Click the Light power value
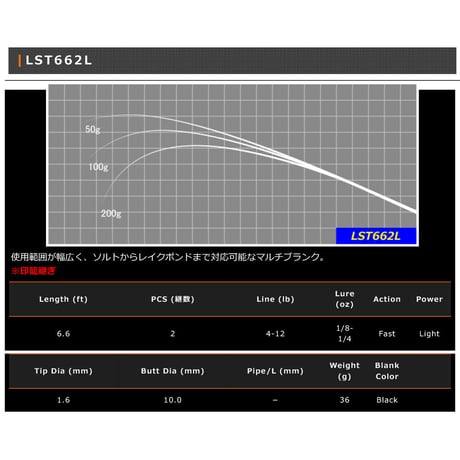Viewport: 460px width, 460px height. tap(429, 334)
